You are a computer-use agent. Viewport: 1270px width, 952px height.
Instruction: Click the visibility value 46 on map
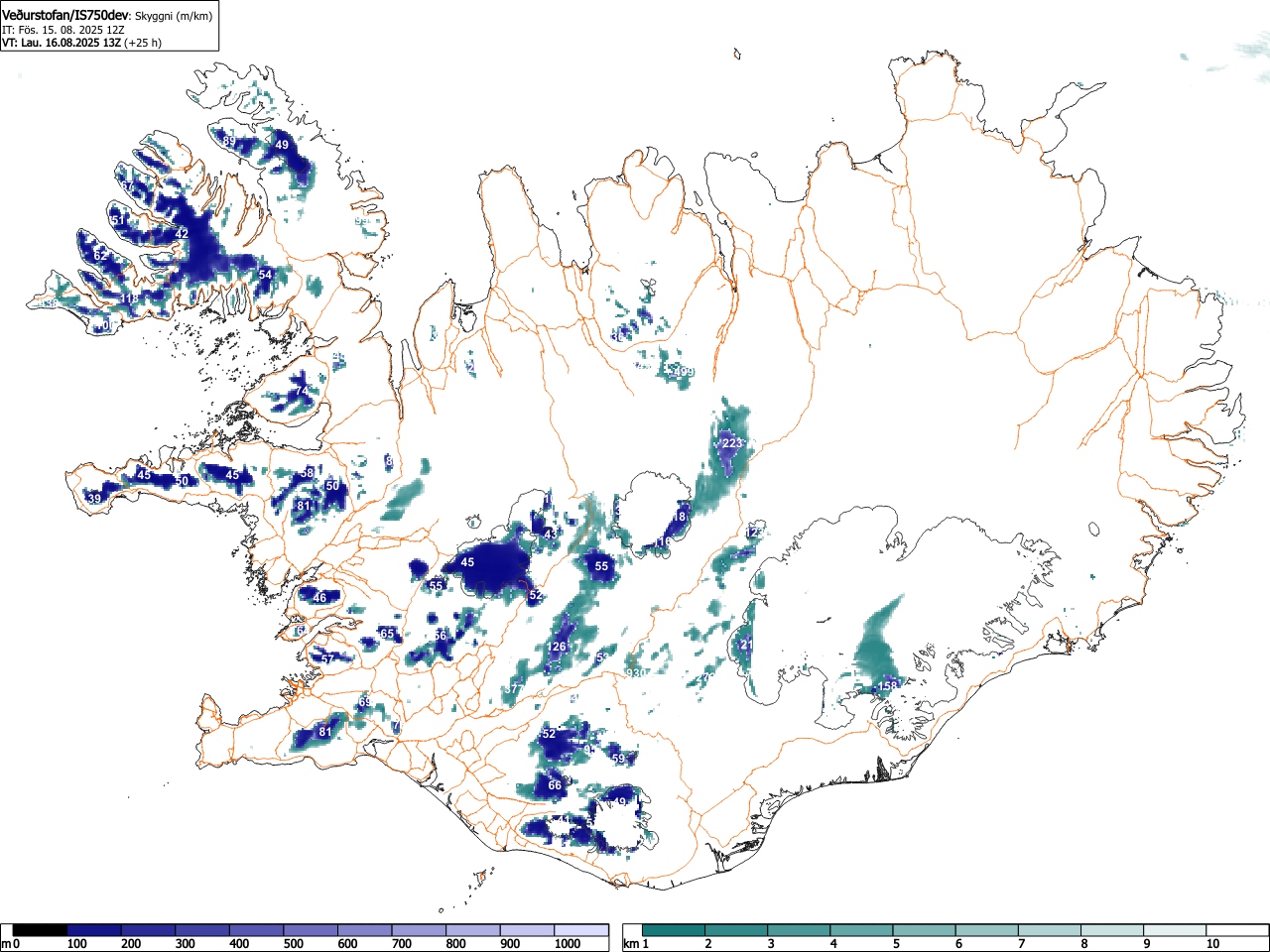pos(319,598)
